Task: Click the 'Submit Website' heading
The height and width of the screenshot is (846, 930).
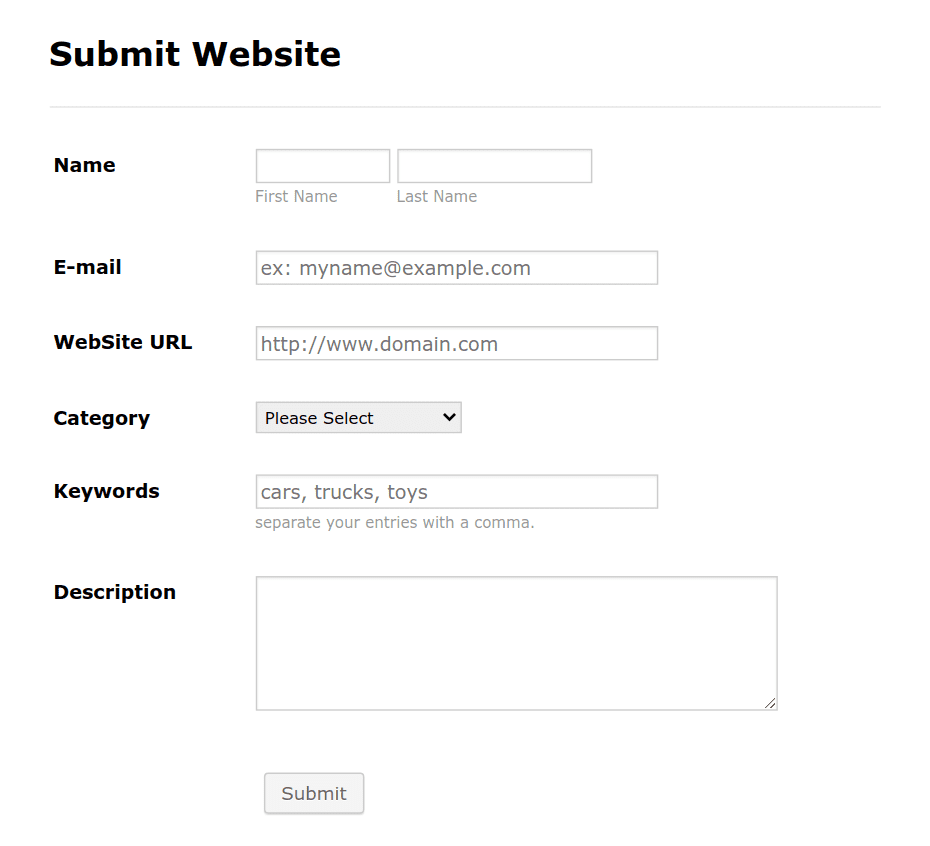Action: coord(195,54)
